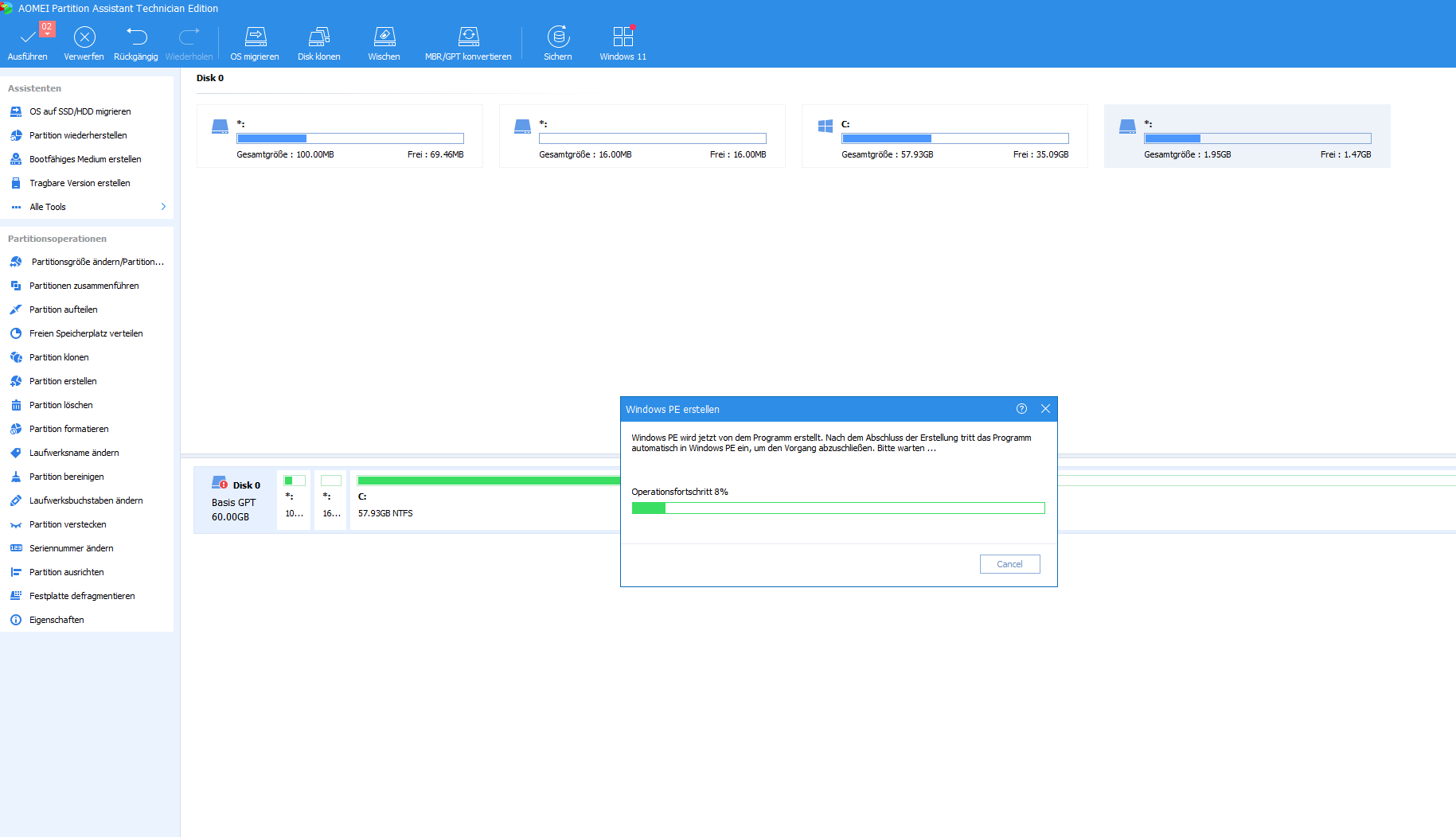
Task: Click Eigenschaften info icon
Action: [x=16, y=620]
